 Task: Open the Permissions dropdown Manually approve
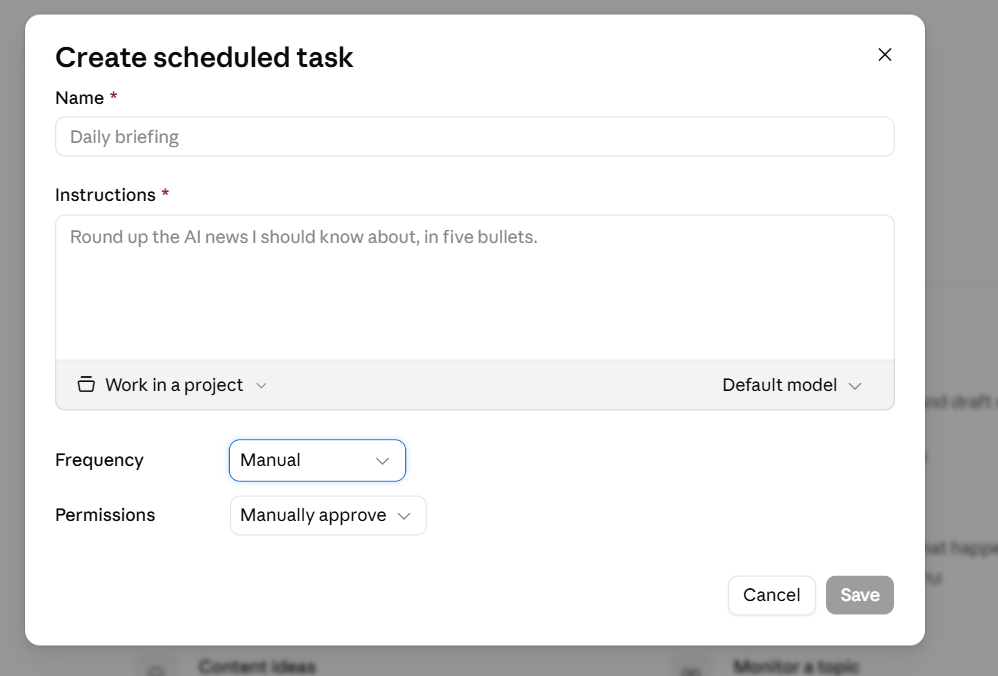click(328, 516)
